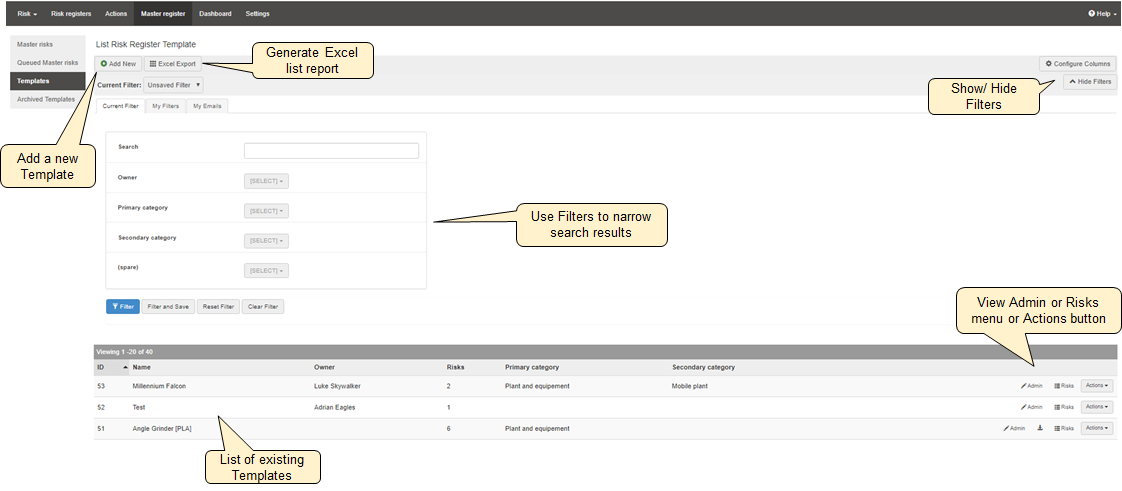Viewport: 1122px width, 491px height.
Task: Expand the Primary category select dropdown
Action: (x=266, y=211)
